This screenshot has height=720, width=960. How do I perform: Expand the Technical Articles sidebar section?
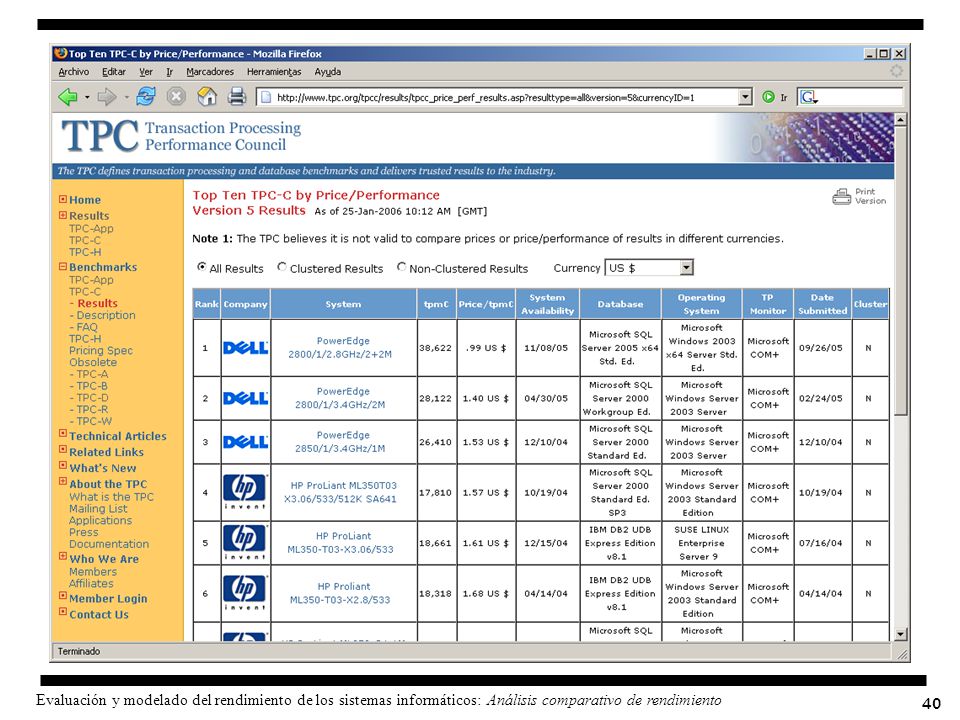click(62, 433)
